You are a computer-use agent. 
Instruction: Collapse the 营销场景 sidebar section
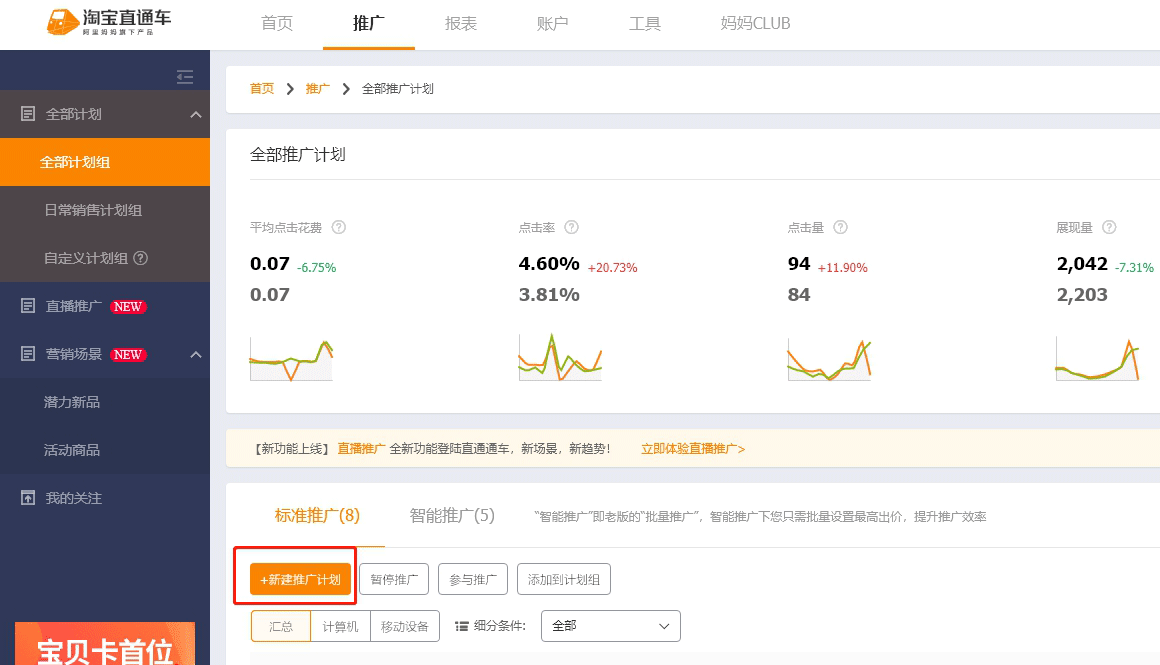pyautogui.click(x=196, y=354)
